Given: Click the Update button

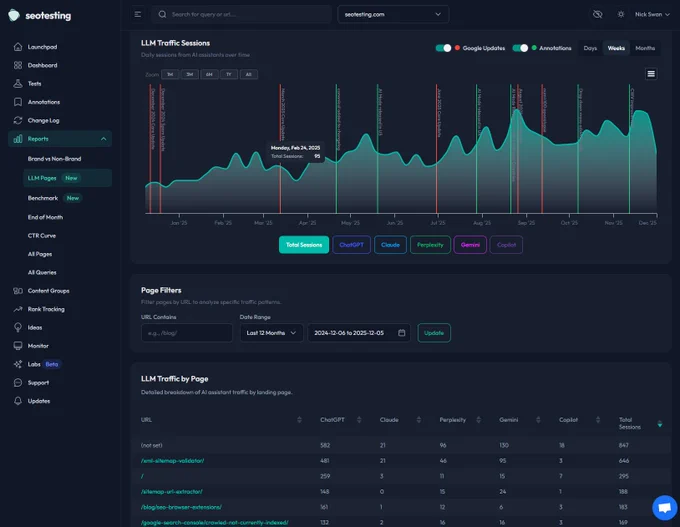Looking at the screenshot, I should [434, 333].
